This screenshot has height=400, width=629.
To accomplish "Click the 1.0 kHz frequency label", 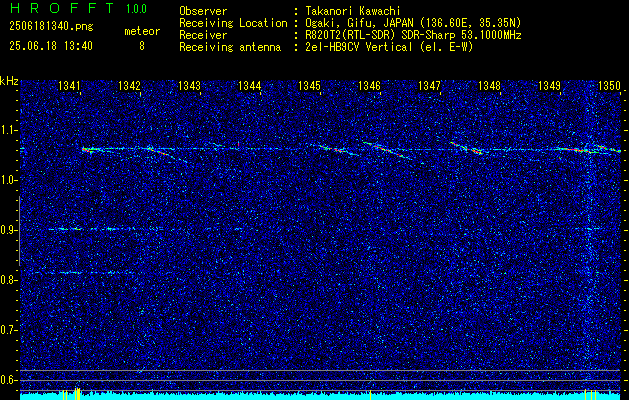I will coord(7,181).
